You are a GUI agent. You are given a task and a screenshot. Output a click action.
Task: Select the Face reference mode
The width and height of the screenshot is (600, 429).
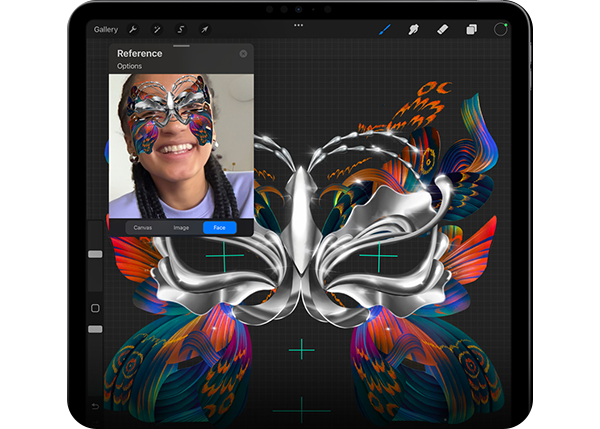coord(219,228)
